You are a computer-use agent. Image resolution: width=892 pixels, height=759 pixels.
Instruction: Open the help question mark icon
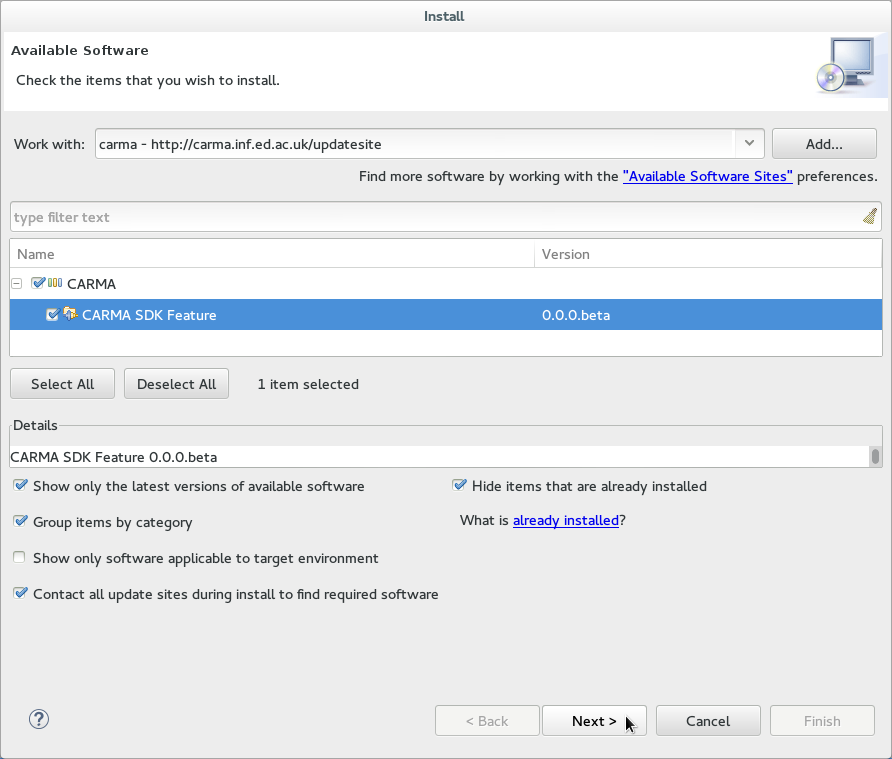tap(39, 720)
